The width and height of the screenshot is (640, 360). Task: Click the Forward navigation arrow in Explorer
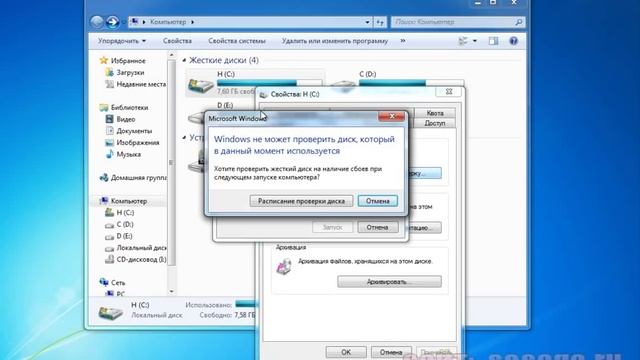coord(112,22)
